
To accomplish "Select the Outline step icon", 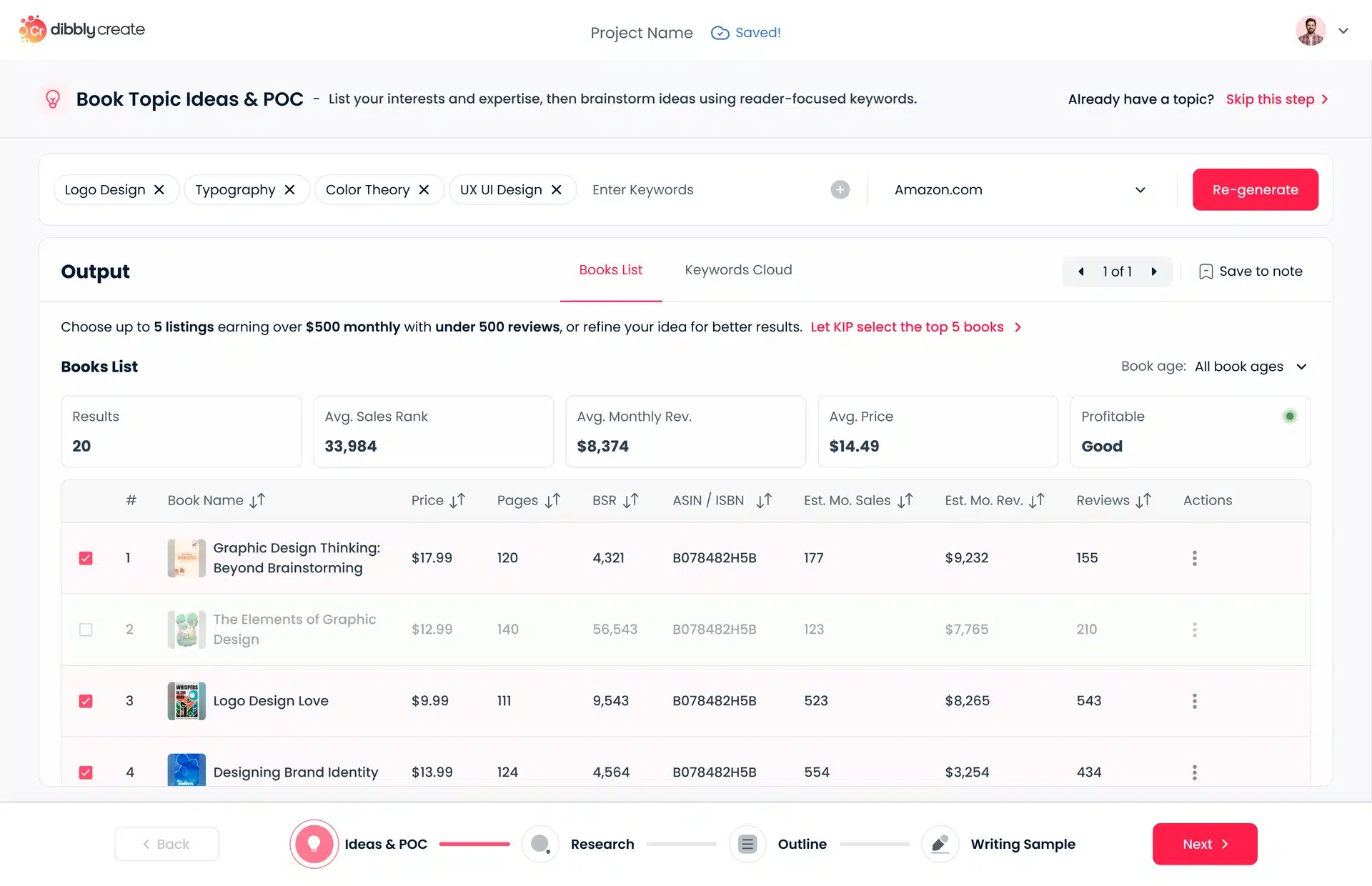I will click(x=747, y=844).
